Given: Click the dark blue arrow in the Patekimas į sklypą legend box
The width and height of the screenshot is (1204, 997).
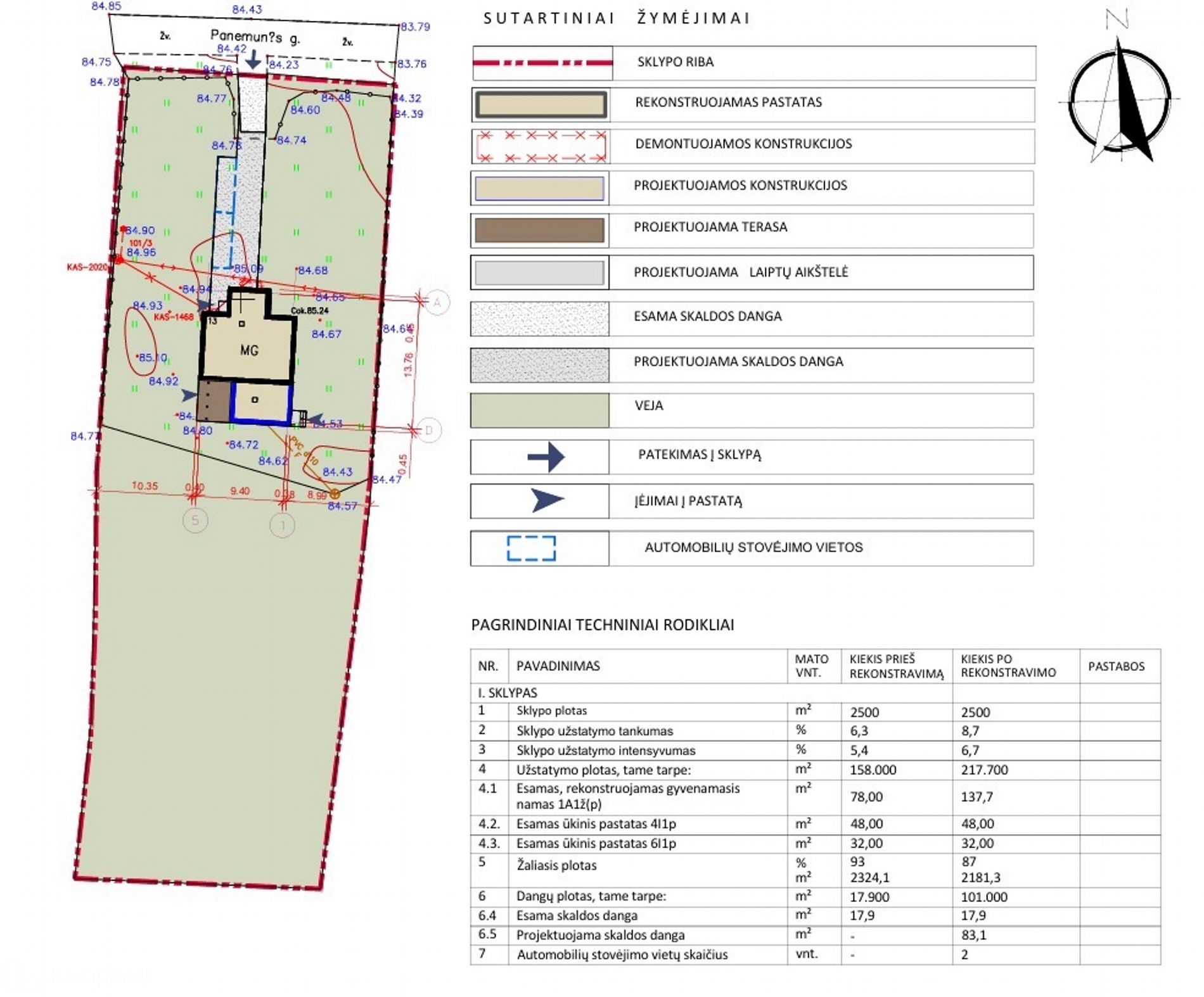Looking at the screenshot, I should point(546,457).
